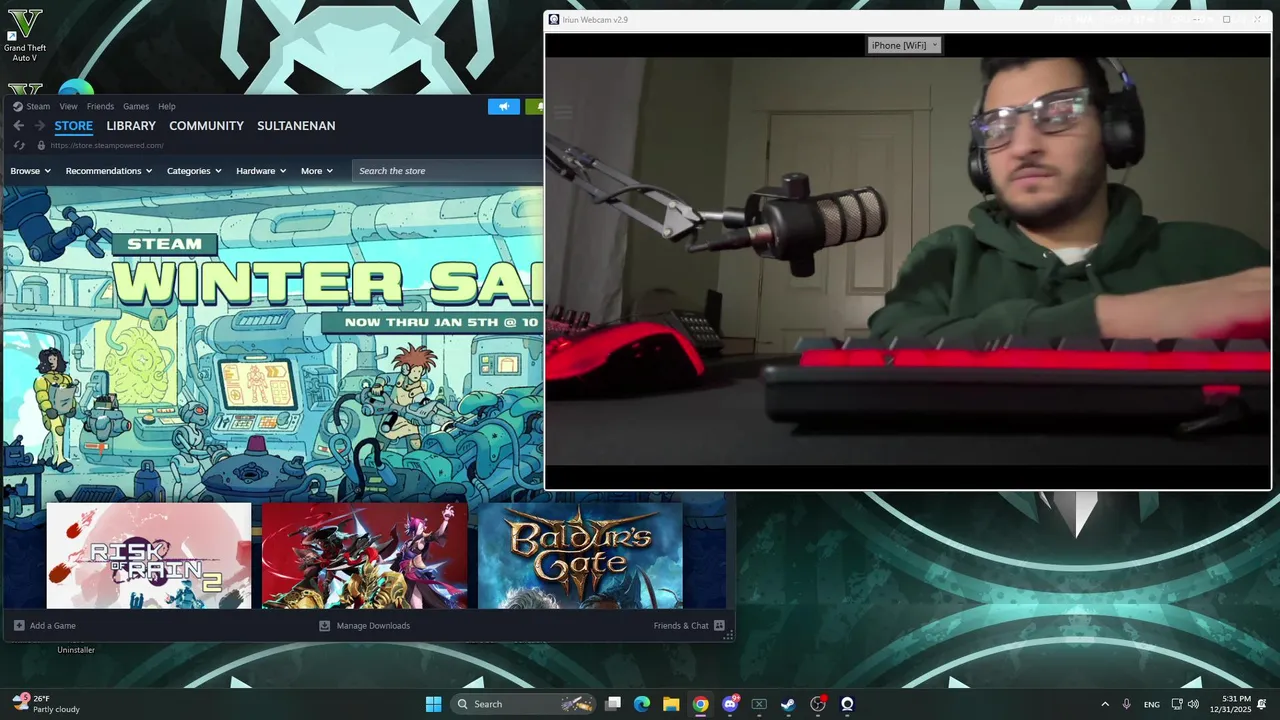Open the Grand Theft Auto V desktop shortcut
The height and width of the screenshot is (720, 1280).
pos(24,36)
